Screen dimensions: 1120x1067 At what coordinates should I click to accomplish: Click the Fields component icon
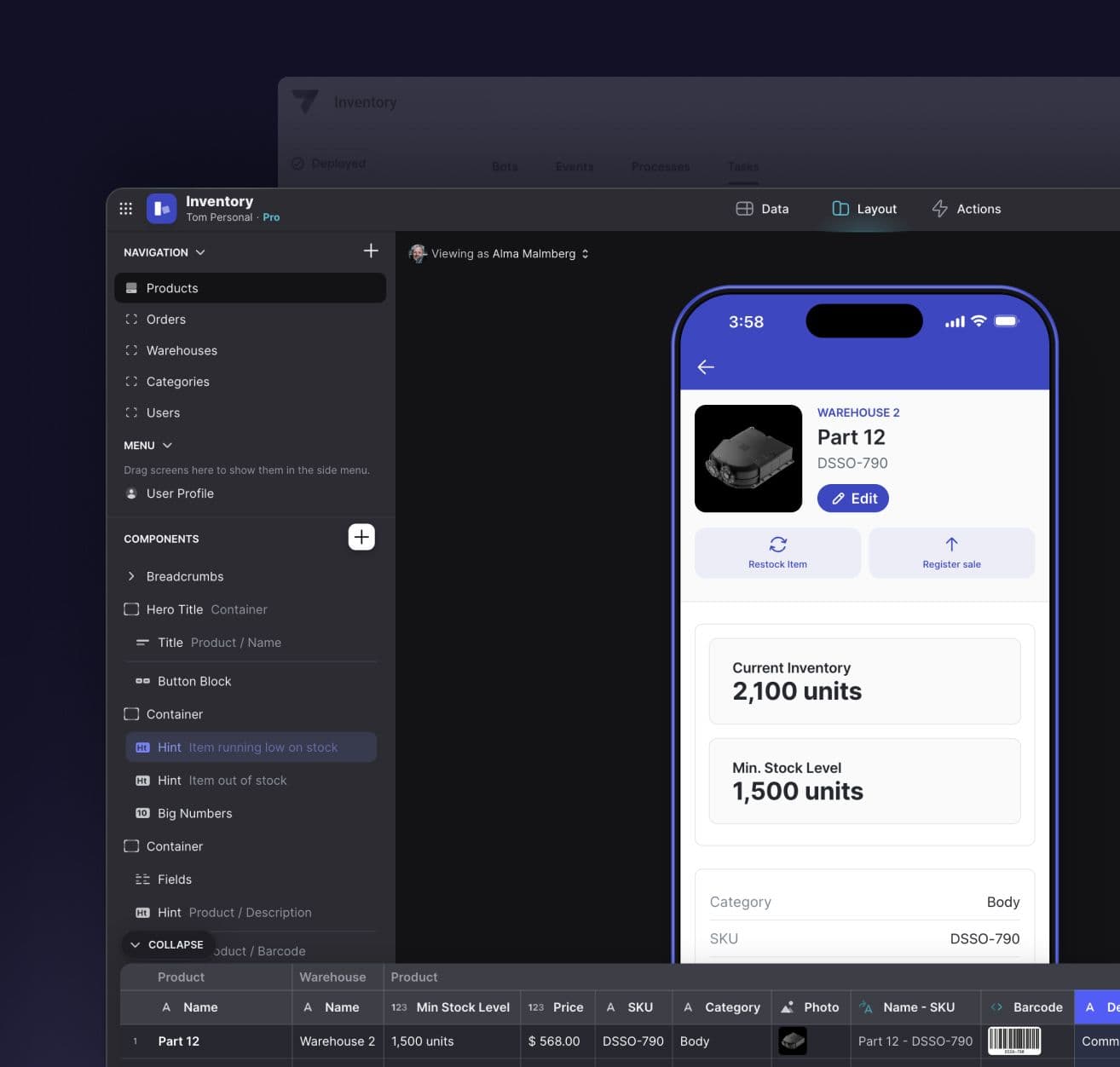[x=142, y=880]
